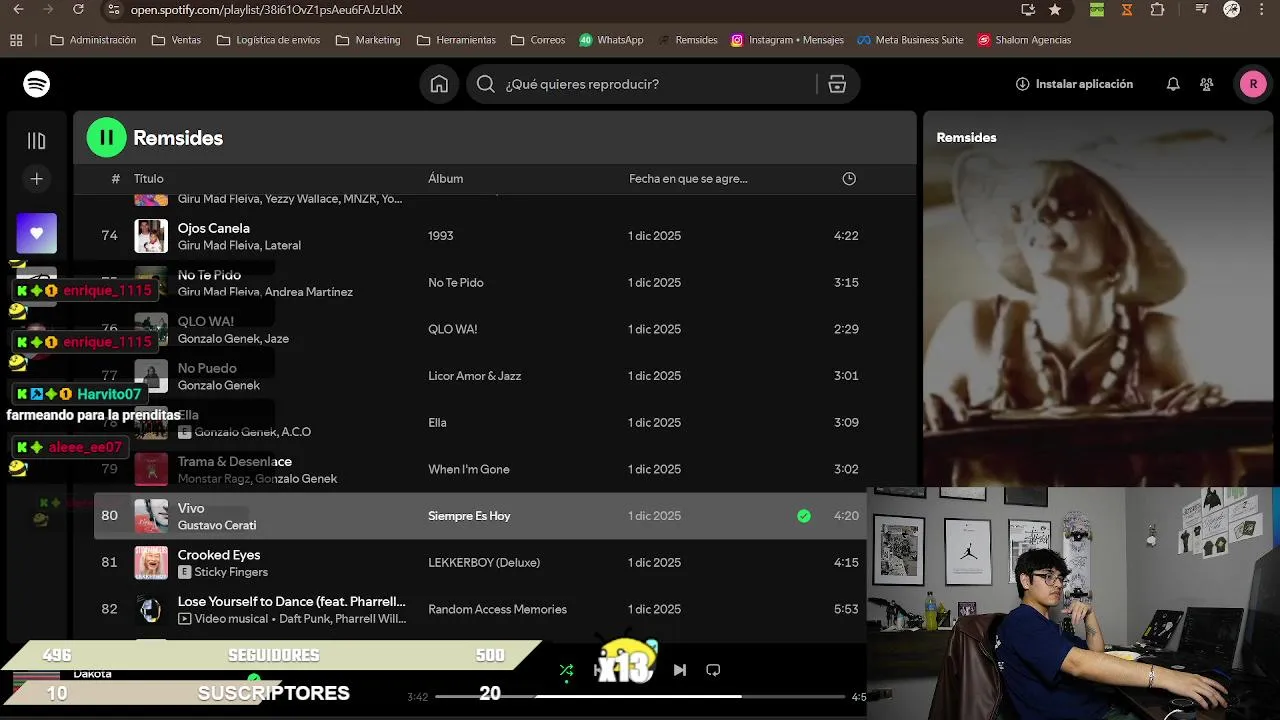
Task: Open the notifications bell
Action: coord(1173,84)
